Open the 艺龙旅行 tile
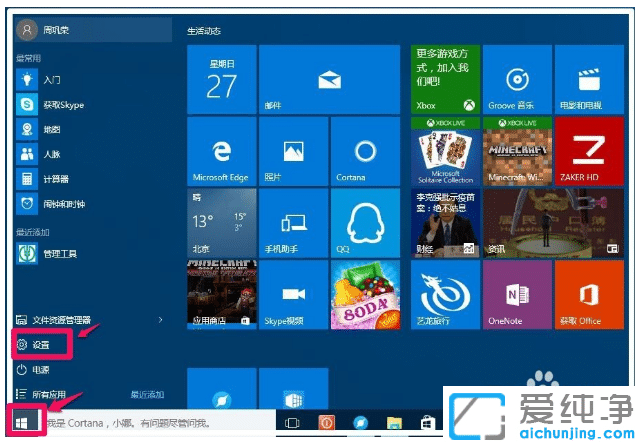Viewport: 643px width, 446px height. [x=445, y=295]
